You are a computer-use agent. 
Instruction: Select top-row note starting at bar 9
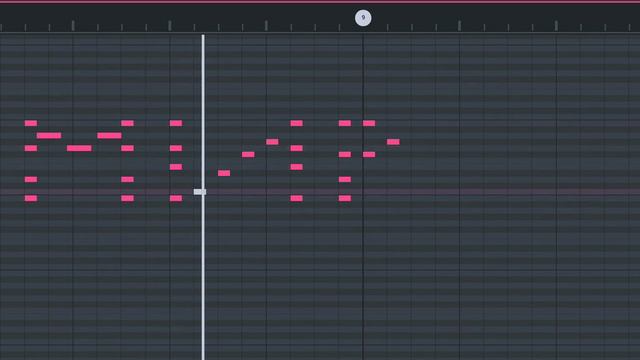click(x=369, y=123)
